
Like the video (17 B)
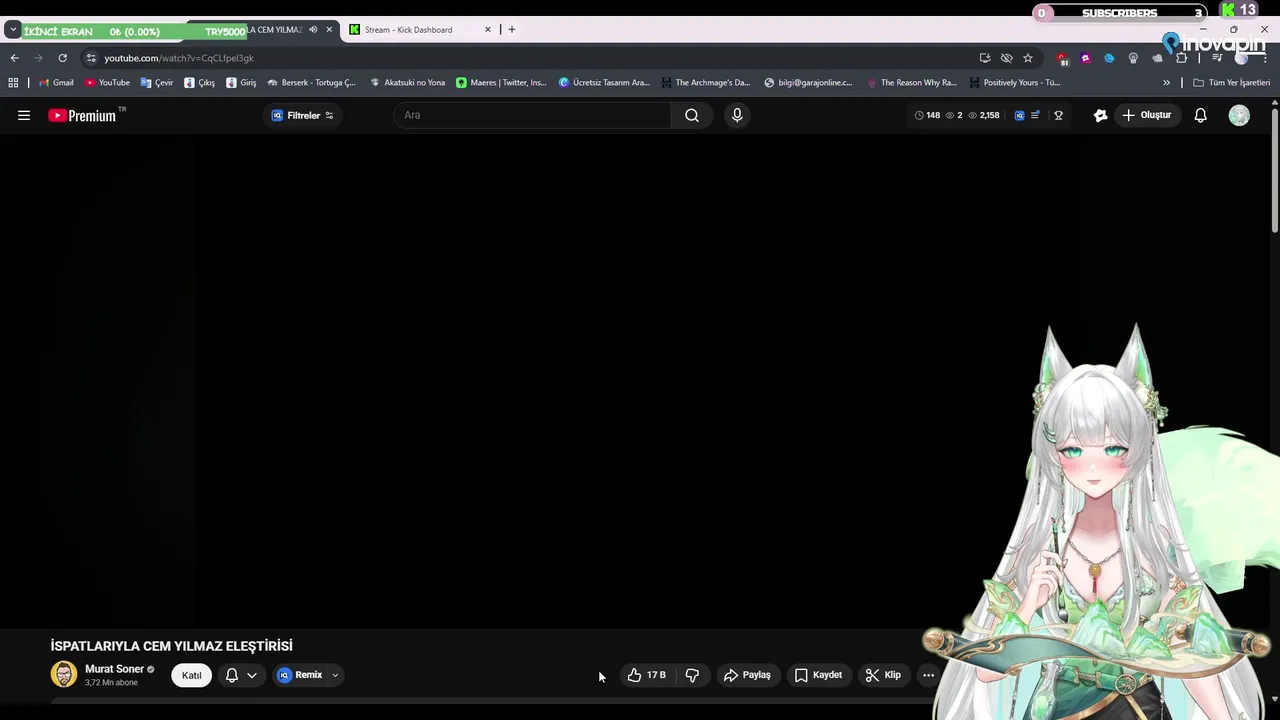tap(647, 675)
